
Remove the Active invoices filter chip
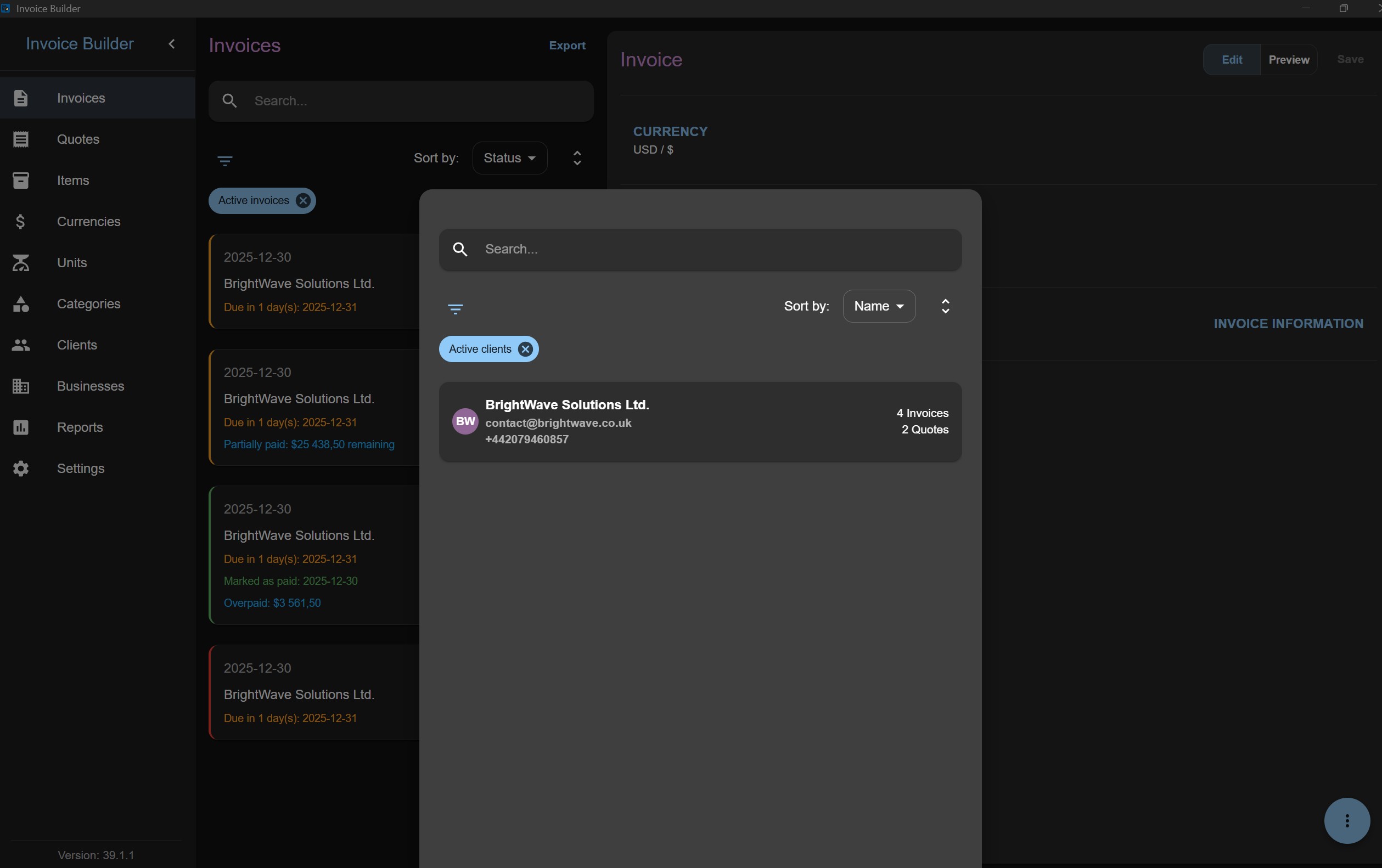coord(303,200)
